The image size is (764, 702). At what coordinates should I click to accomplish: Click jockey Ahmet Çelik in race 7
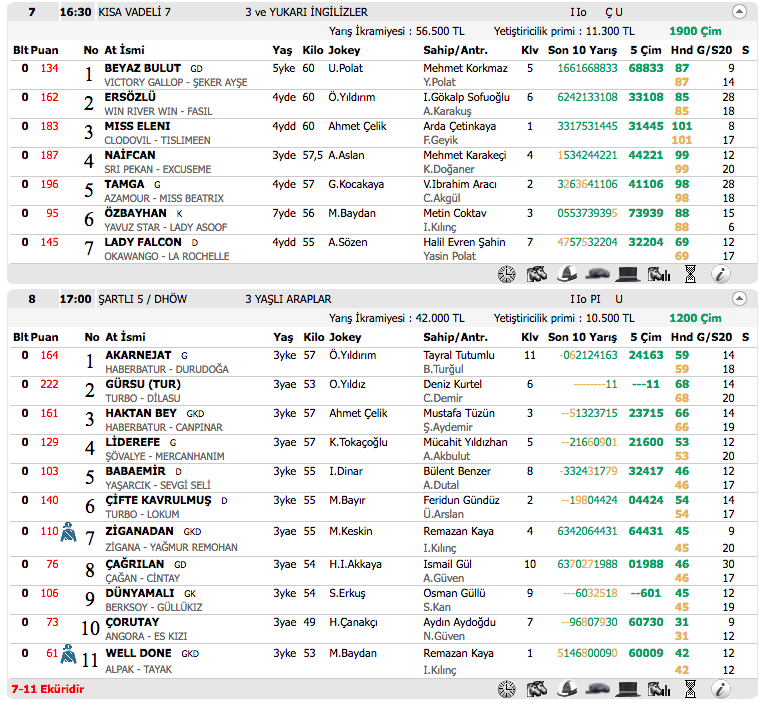[x=358, y=126]
